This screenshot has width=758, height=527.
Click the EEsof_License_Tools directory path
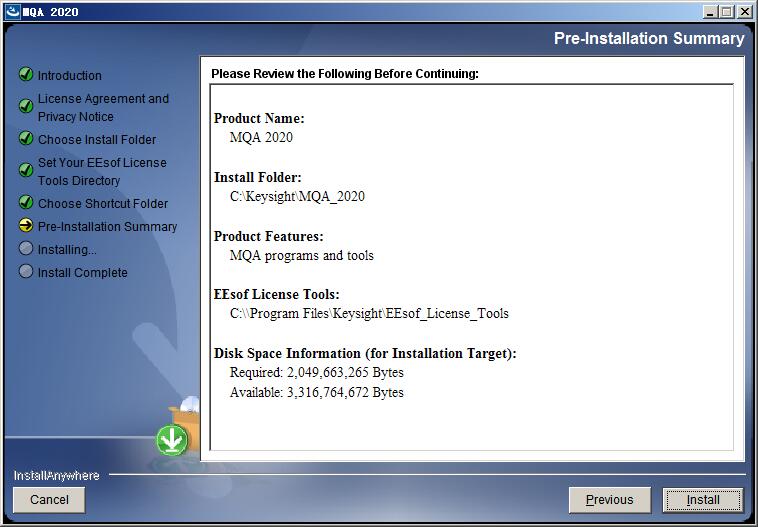[369, 314]
